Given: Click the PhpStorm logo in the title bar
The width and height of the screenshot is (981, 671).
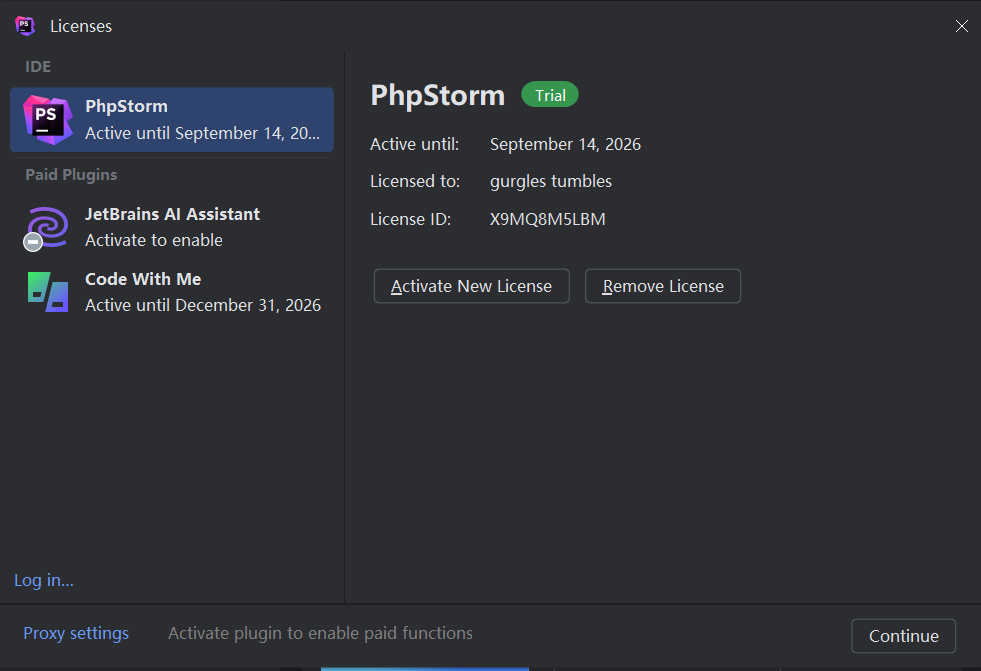Looking at the screenshot, I should point(25,26).
